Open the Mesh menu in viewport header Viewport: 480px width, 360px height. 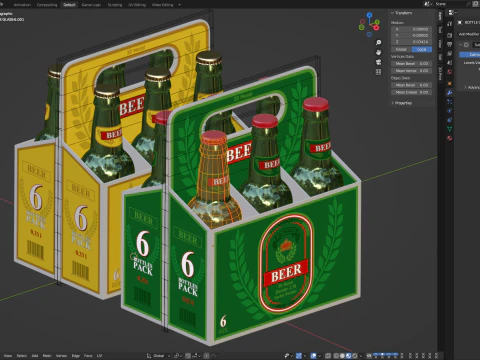[x=47, y=356]
